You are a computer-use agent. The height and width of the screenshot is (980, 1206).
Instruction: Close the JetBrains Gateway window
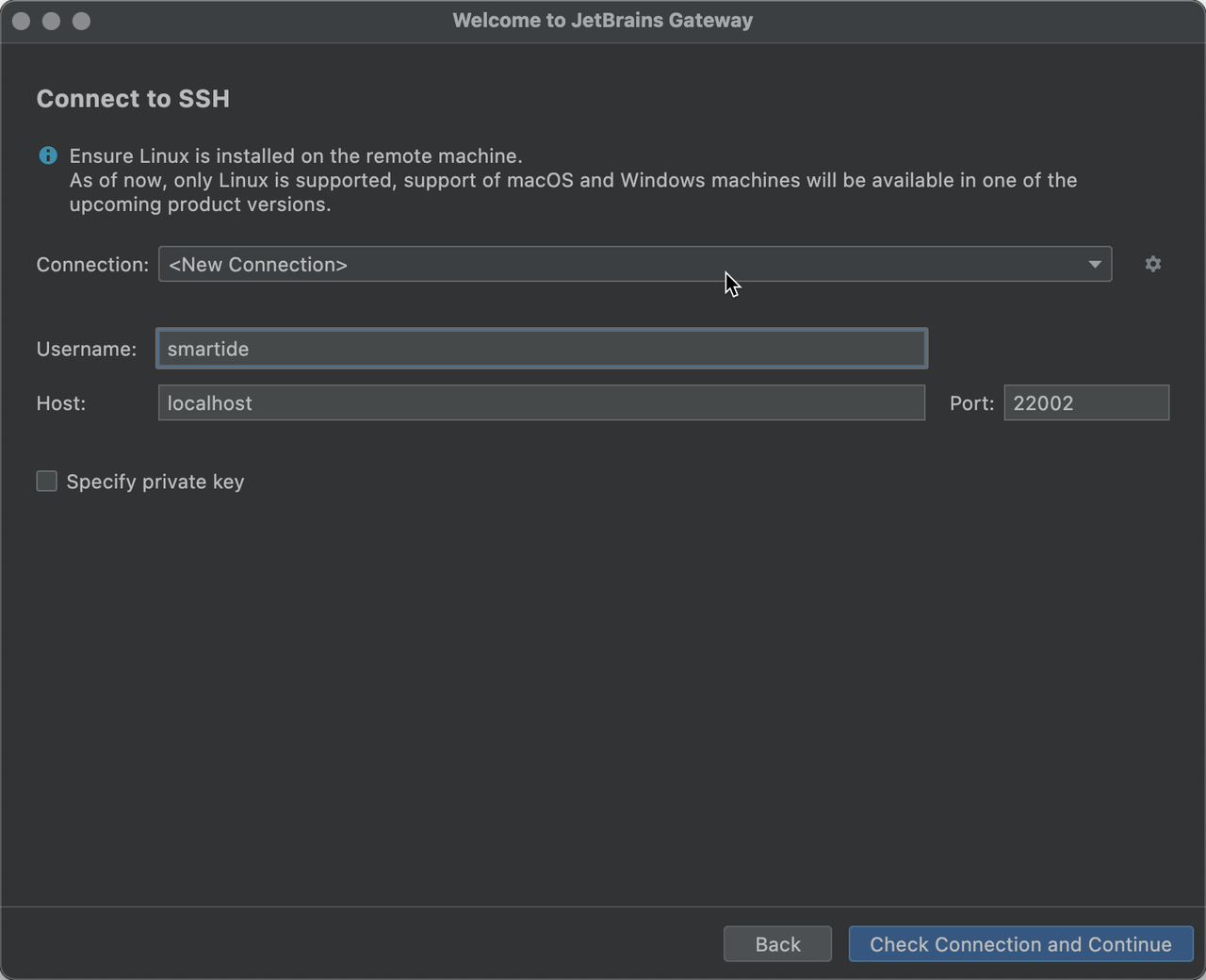[x=21, y=21]
